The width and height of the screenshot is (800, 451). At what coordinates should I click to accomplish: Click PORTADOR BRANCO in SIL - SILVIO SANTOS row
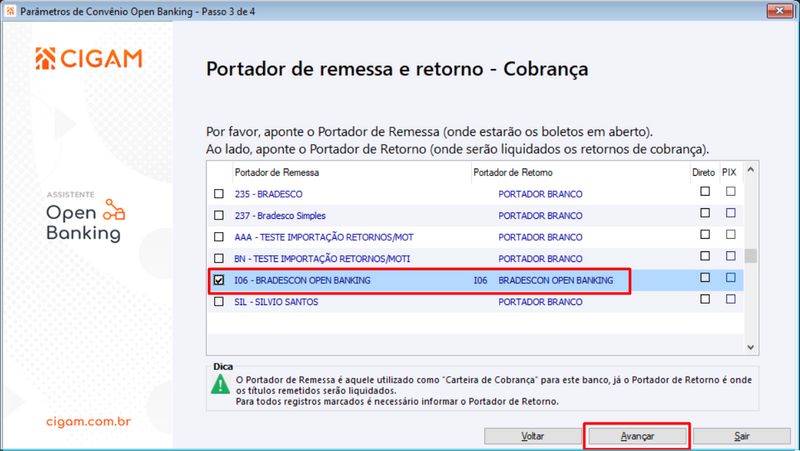point(540,302)
